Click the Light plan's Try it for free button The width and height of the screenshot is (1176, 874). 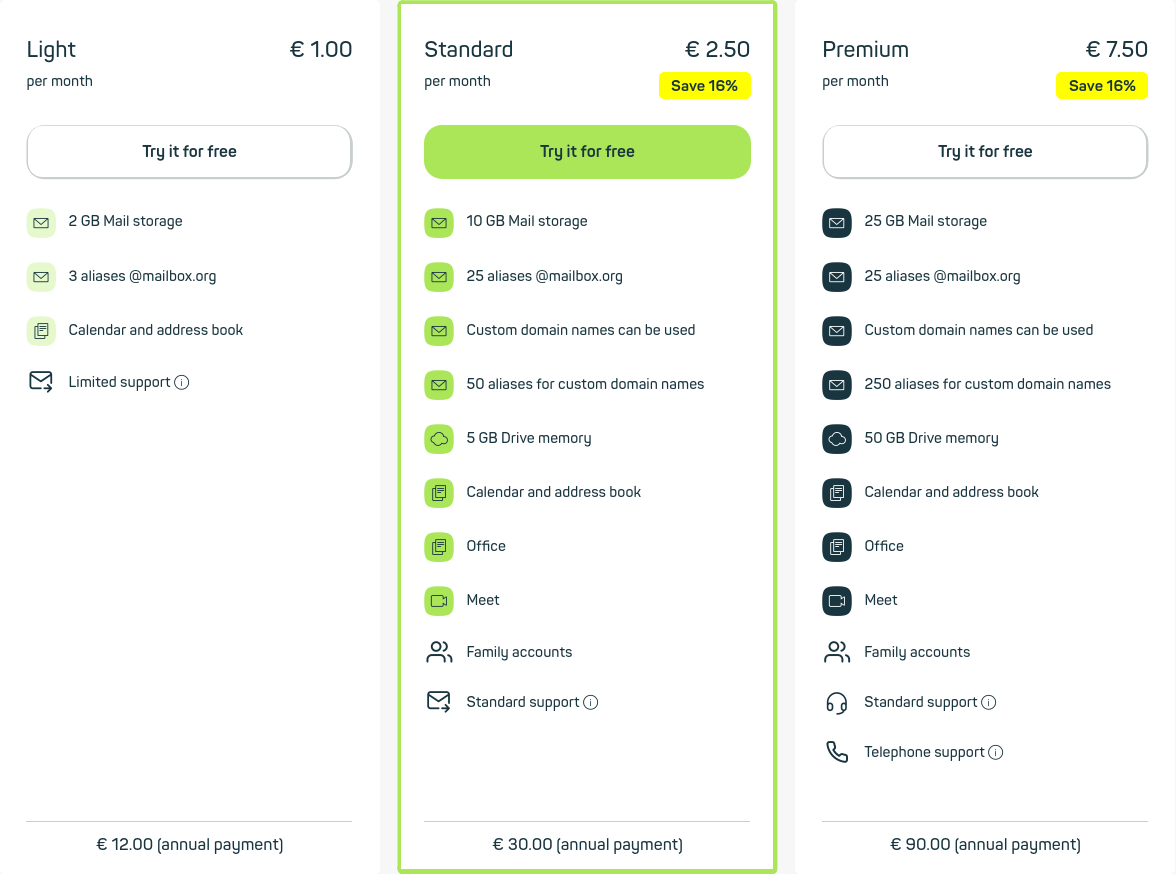click(189, 152)
